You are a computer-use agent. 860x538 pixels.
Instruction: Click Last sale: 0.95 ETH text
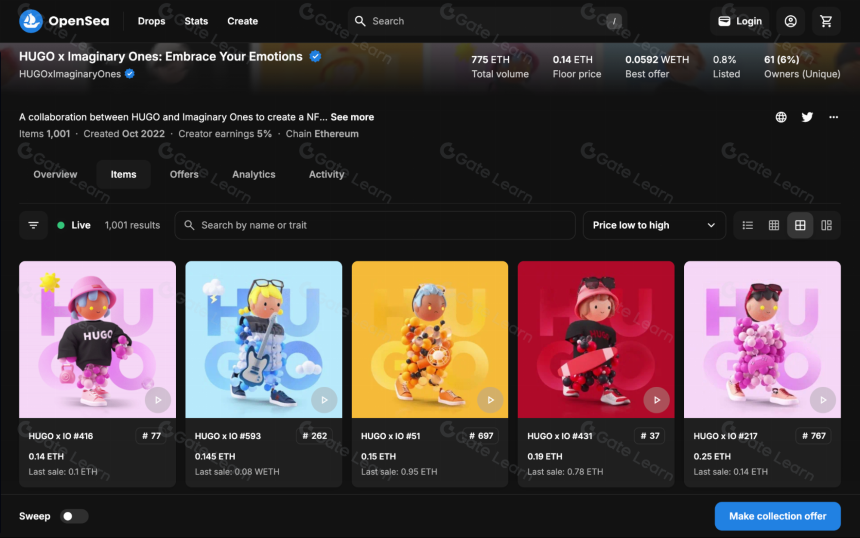pos(399,472)
